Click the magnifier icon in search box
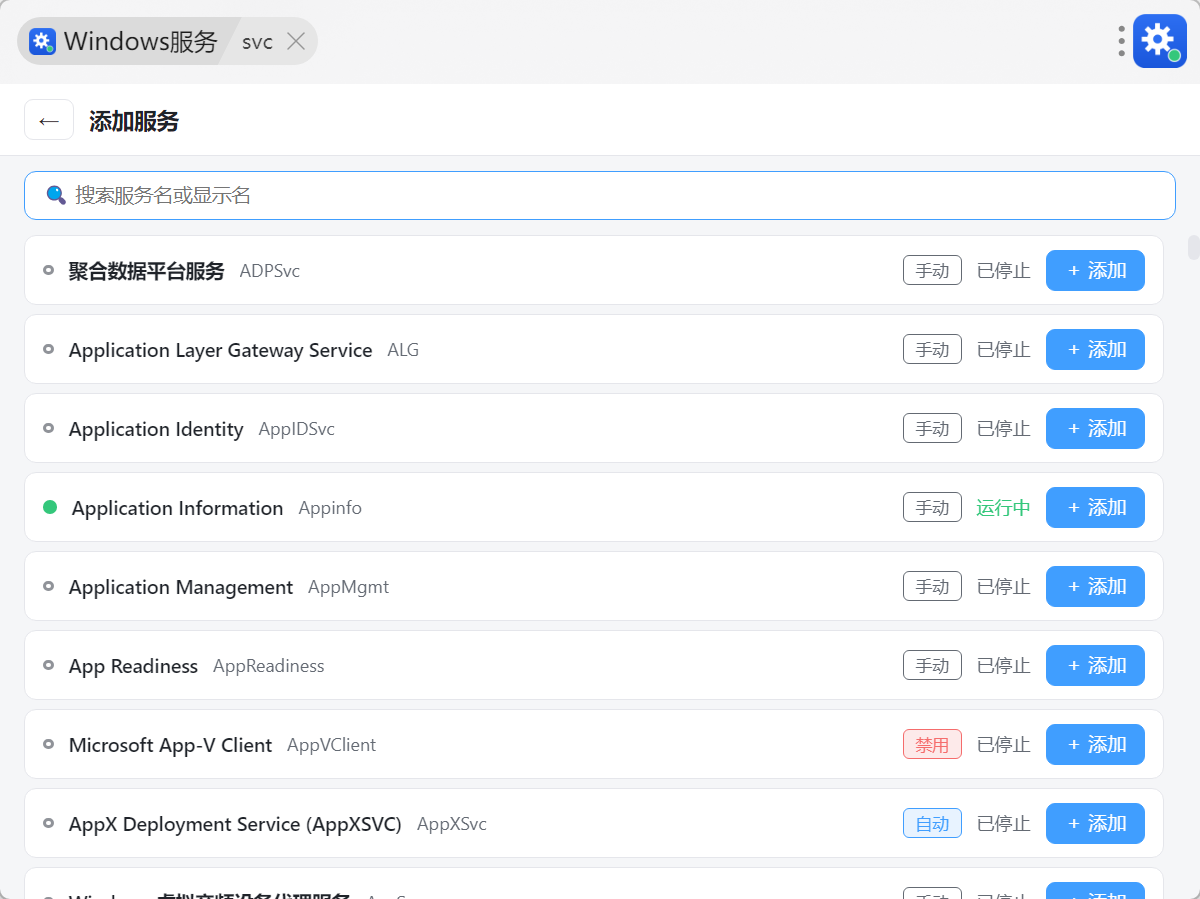 [56, 195]
